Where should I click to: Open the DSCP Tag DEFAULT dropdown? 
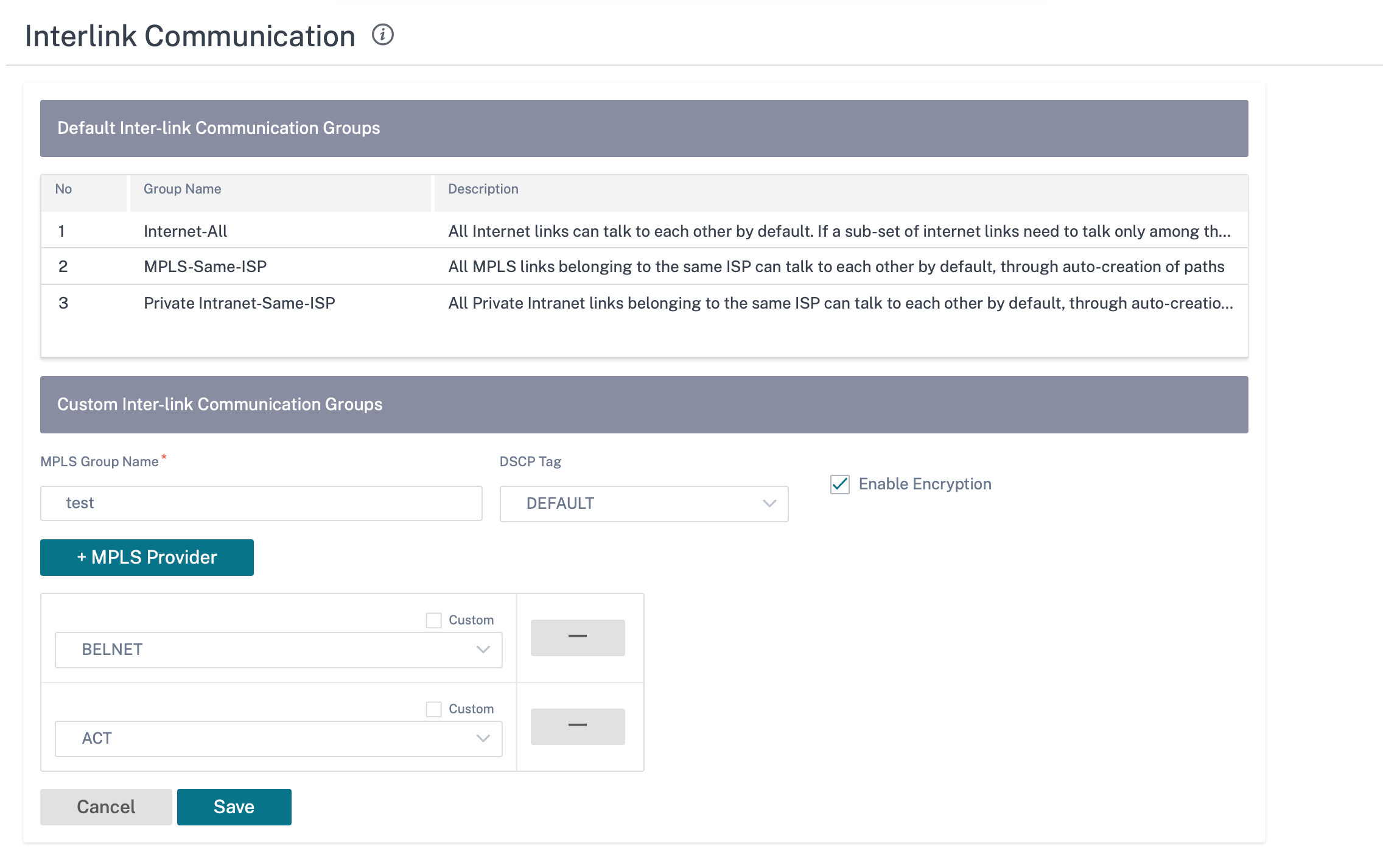644,503
